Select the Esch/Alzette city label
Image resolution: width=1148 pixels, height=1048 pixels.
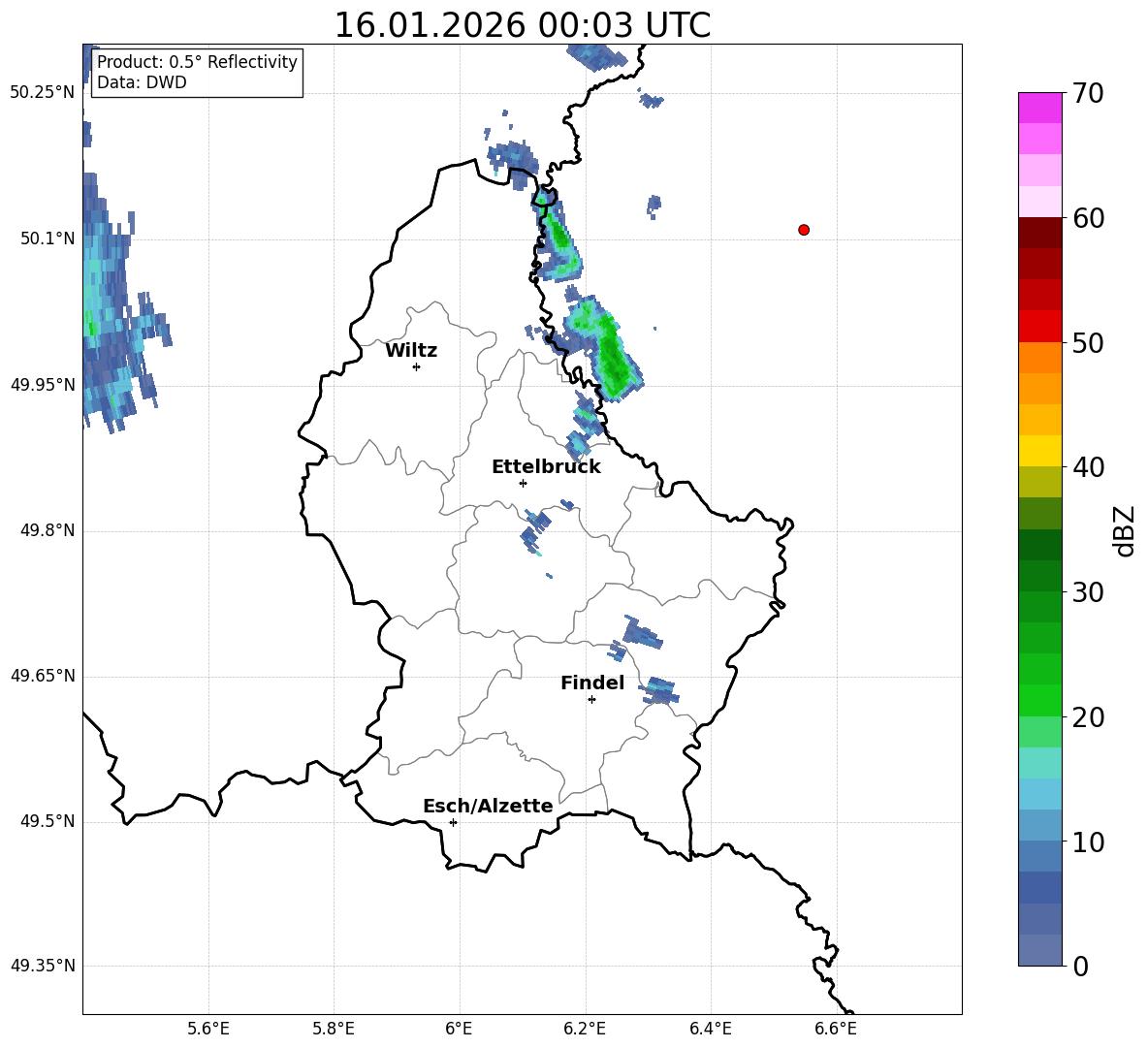tap(488, 806)
